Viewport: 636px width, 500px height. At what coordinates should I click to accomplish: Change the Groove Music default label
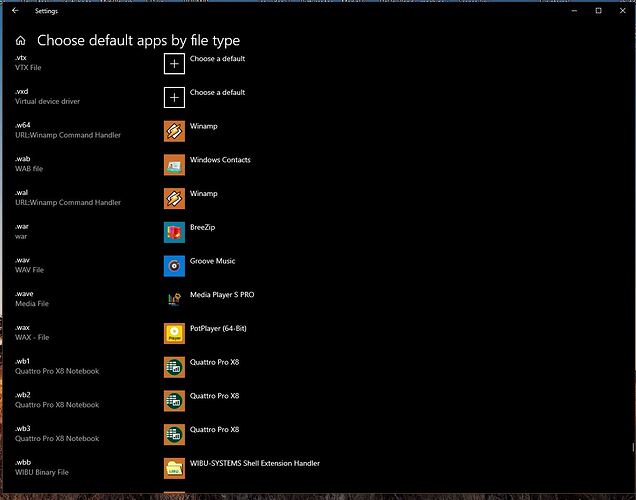pyautogui.click(x=213, y=261)
